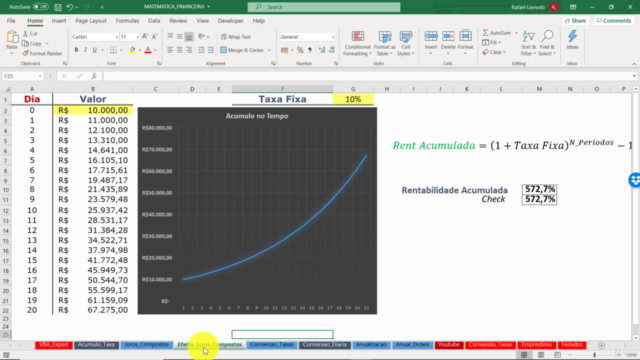Select the Juros_Compostos sheet tab

point(146,345)
